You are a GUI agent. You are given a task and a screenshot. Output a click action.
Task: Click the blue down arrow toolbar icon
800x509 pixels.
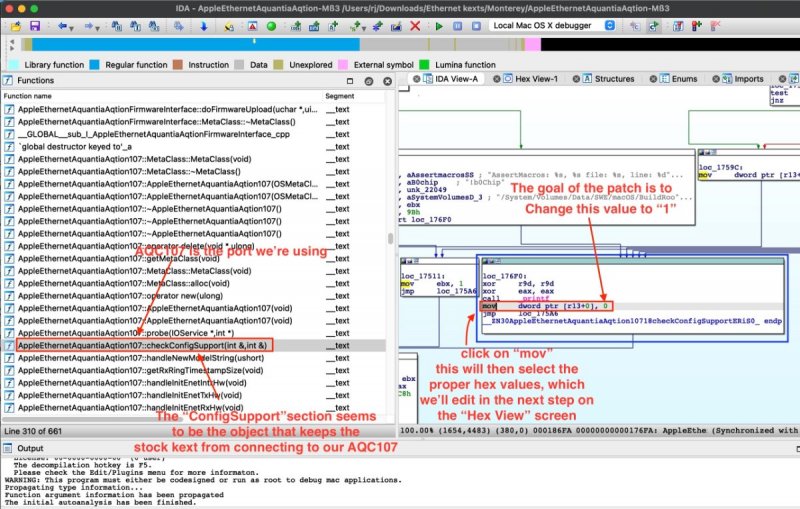(x=204, y=25)
